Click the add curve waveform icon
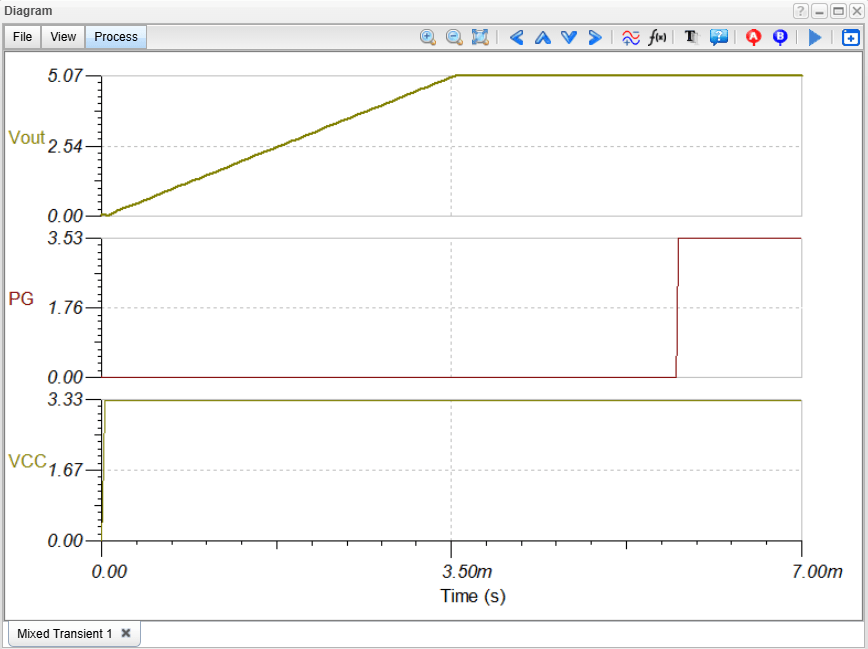The height and width of the screenshot is (649, 868). tap(631, 37)
